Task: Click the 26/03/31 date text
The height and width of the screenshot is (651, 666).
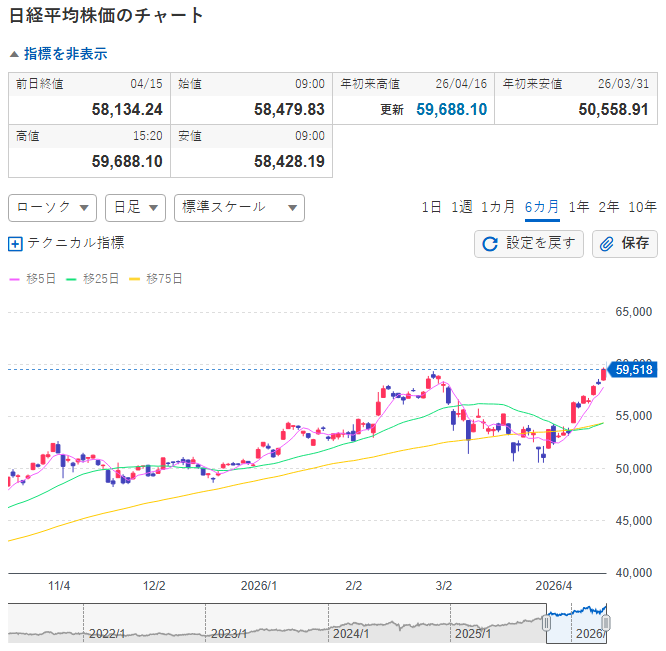Action: (x=624, y=84)
